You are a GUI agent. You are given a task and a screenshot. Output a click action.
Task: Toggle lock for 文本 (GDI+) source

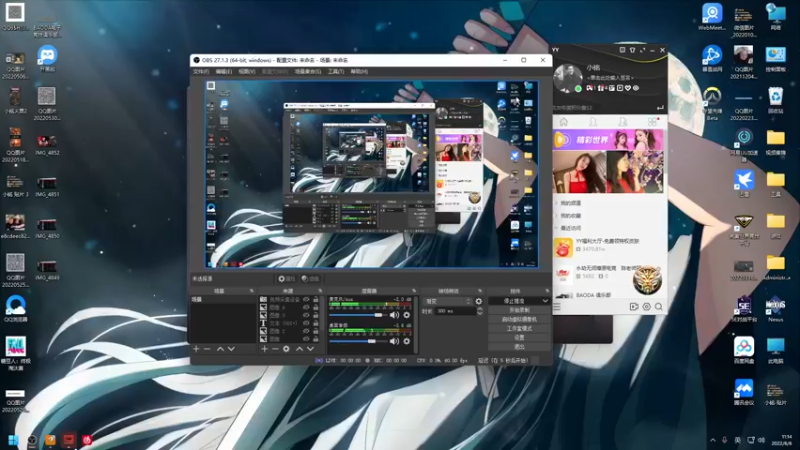tap(316, 323)
